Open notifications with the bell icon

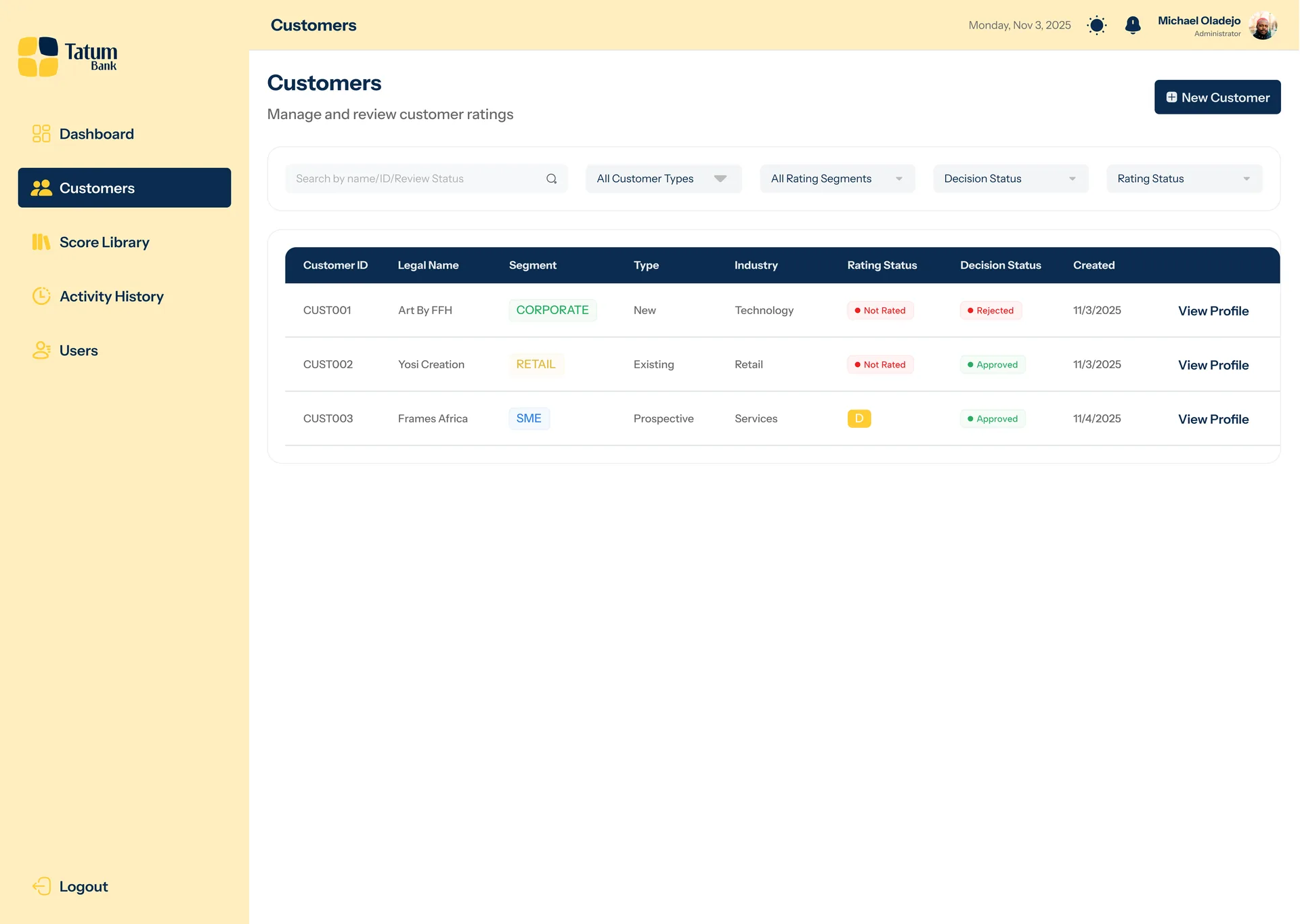point(1132,25)
